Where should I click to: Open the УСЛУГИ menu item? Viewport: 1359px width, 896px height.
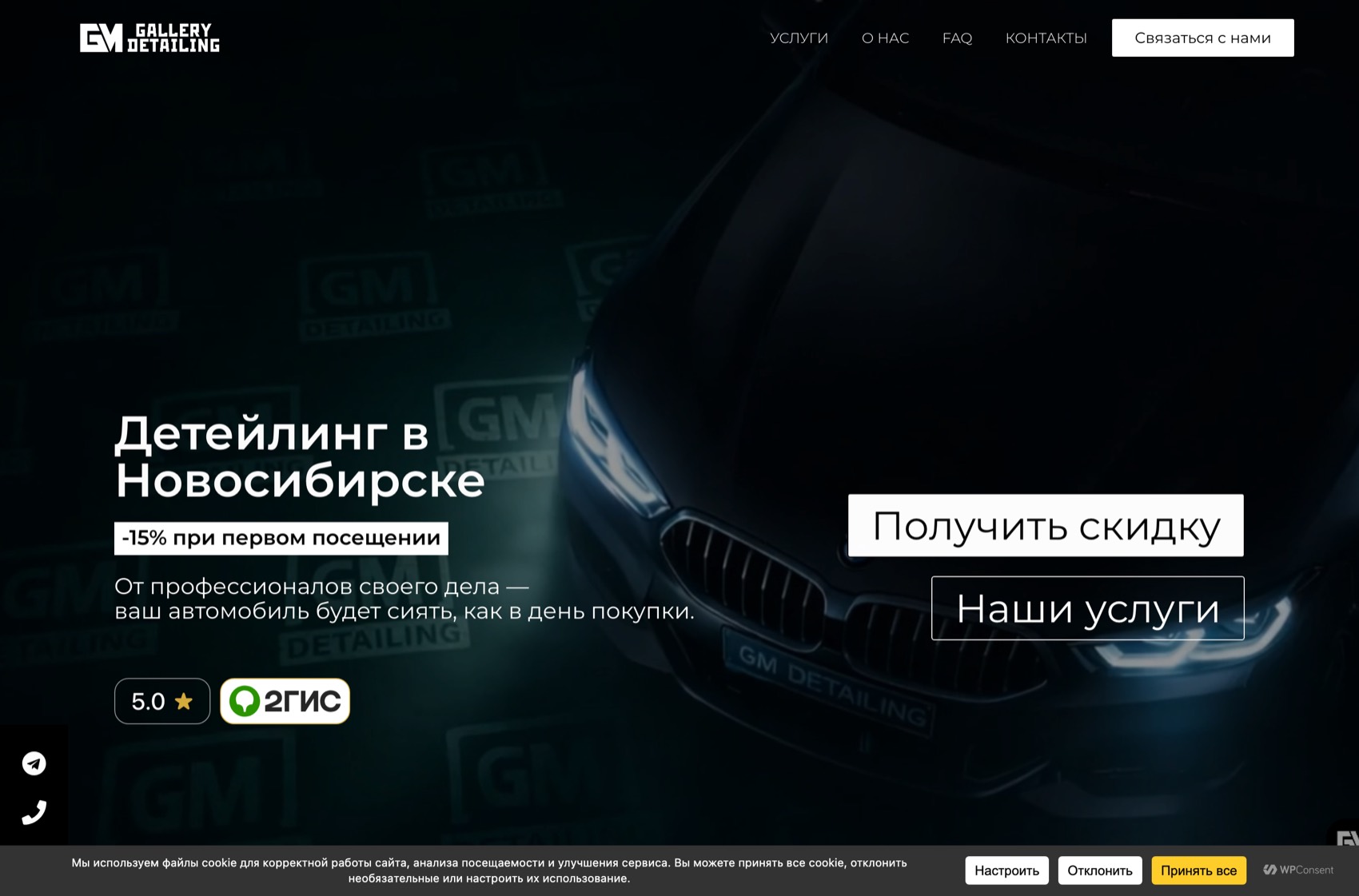(799, 38)
